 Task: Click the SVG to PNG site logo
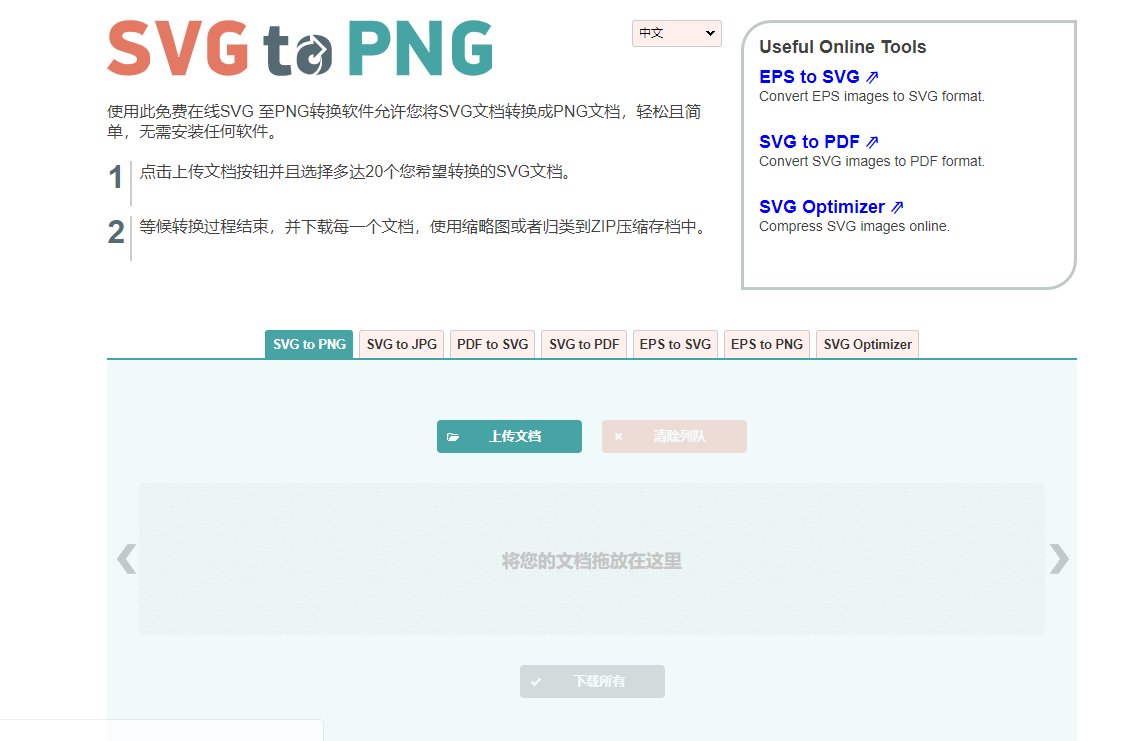pos(298,47)
